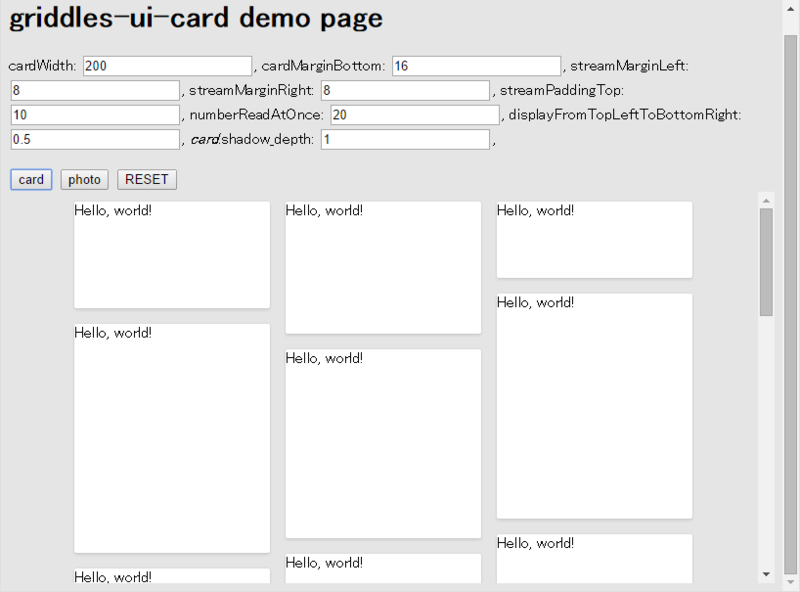Click the cardWidth label text
The height and width of the screenshot is (592, 800).
point(42,66)
